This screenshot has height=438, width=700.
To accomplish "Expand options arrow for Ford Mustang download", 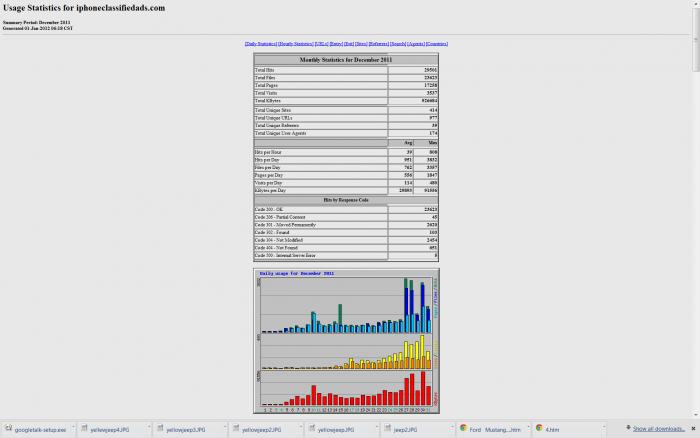I will coord(528,429).
